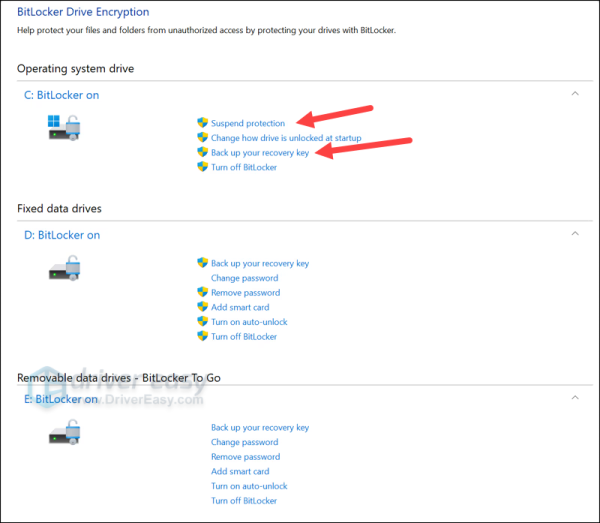Click the D: drive lock icon
600x523 pixels.
64,268
